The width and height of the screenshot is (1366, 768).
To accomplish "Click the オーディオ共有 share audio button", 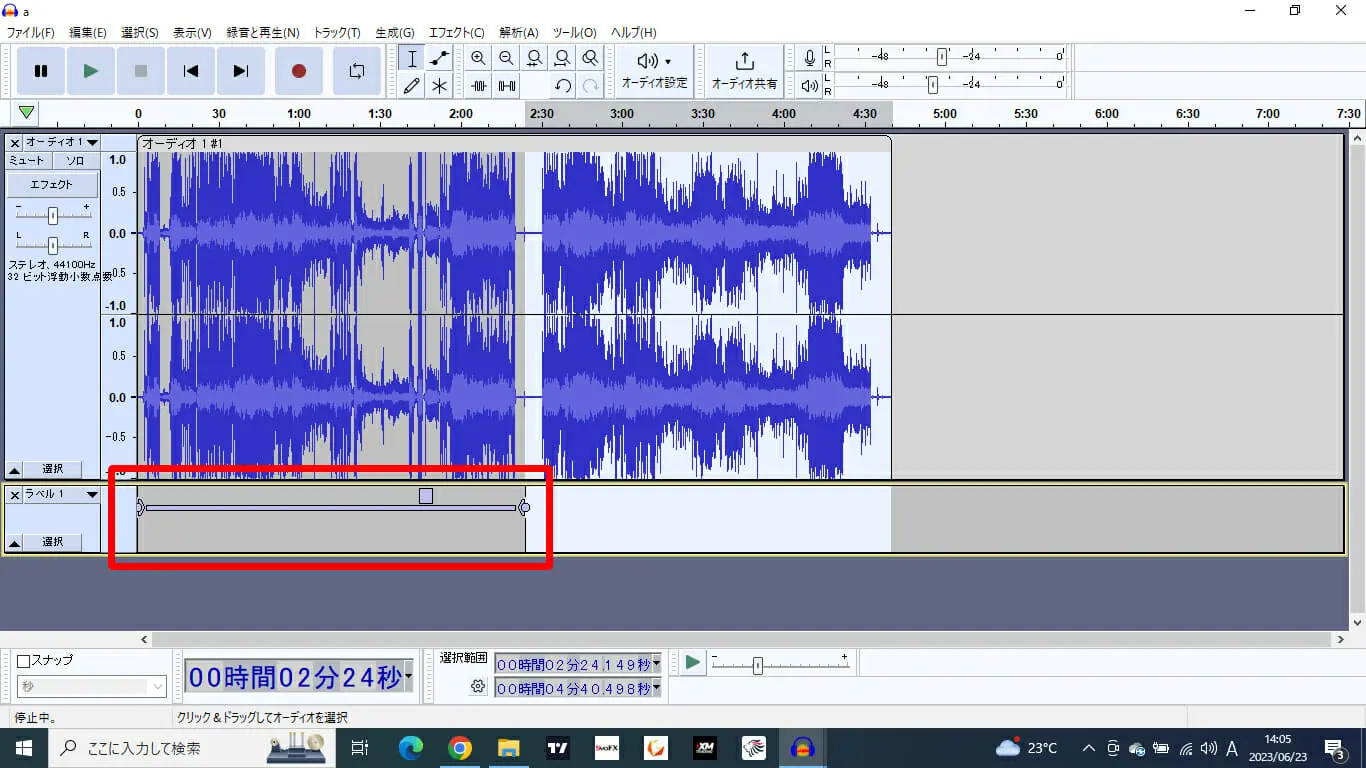I will pyautogui.click(x=745, y=71).
